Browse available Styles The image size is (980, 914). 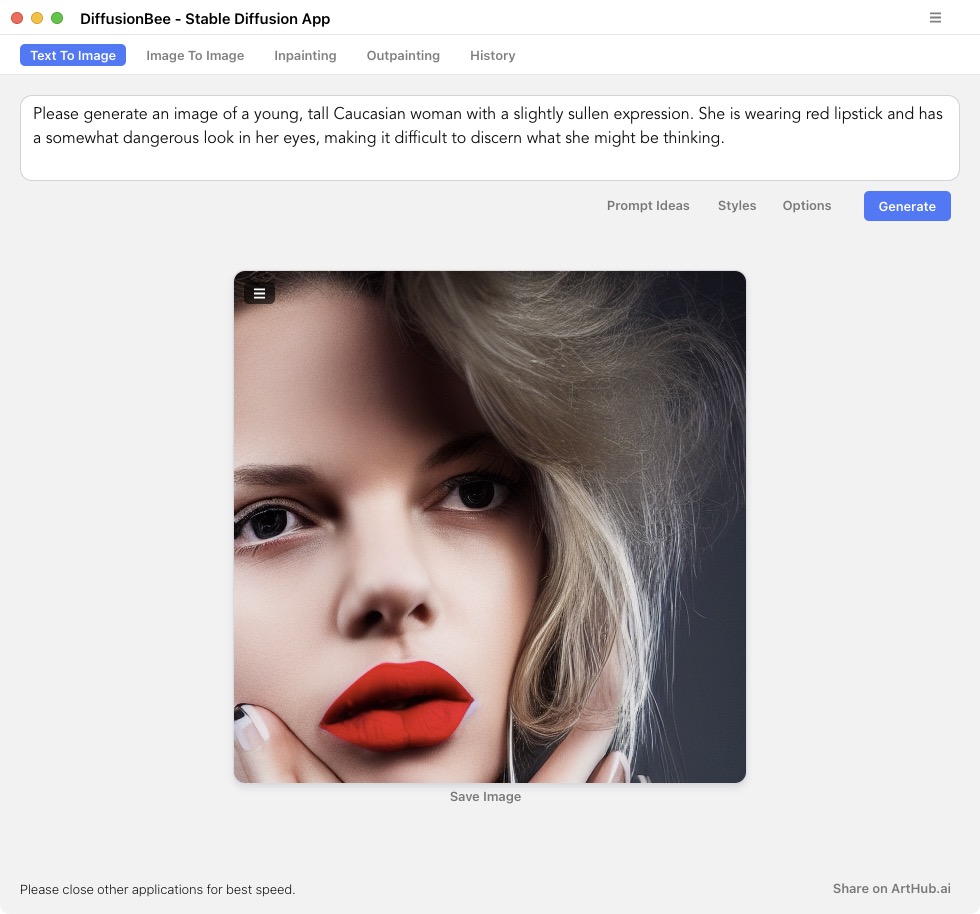pyautogui.click(x=737, y=206)
